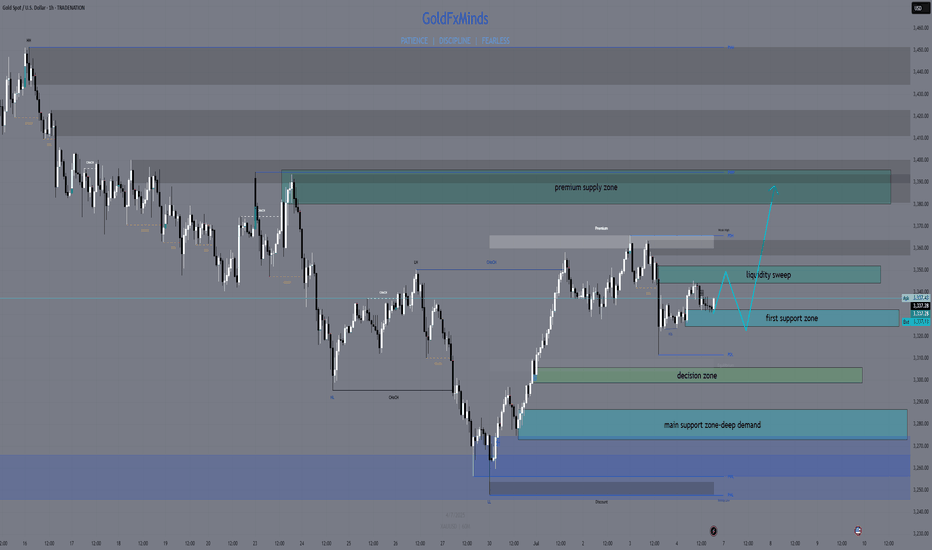932x550 pixels.
Task: Click the 'Jul' date on time axis
Action: (536, 543)
